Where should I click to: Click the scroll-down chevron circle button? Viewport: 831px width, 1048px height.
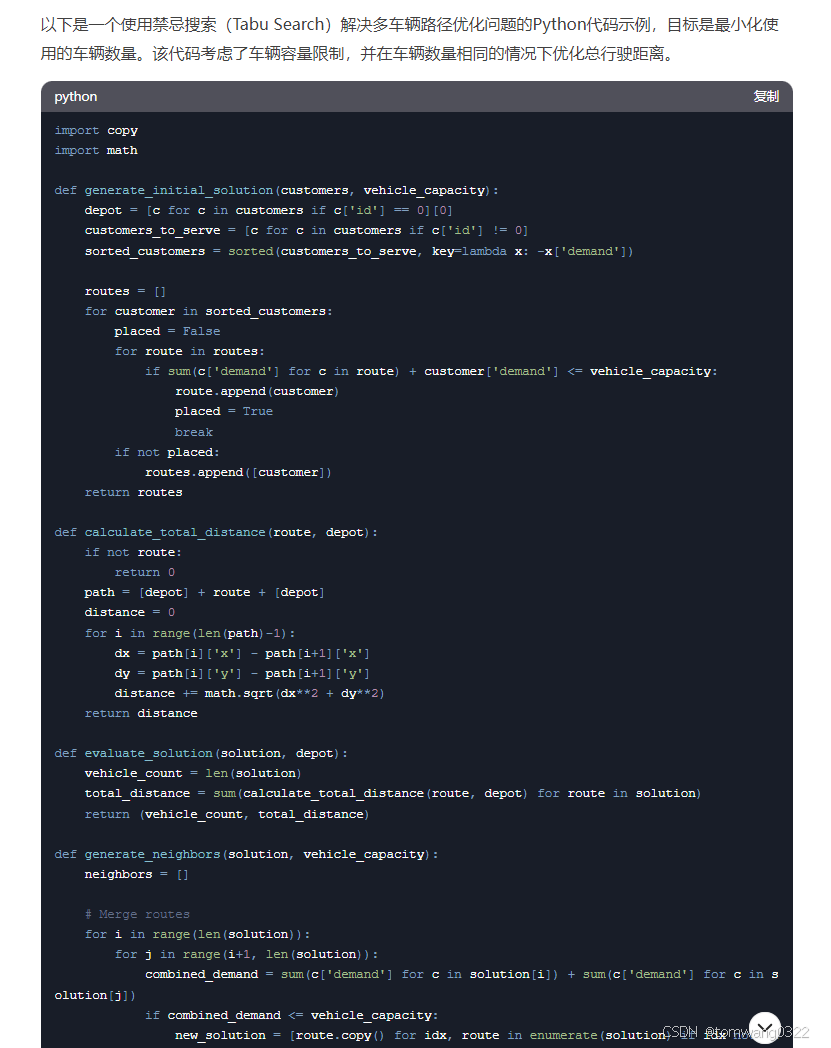coord(765,1028)
